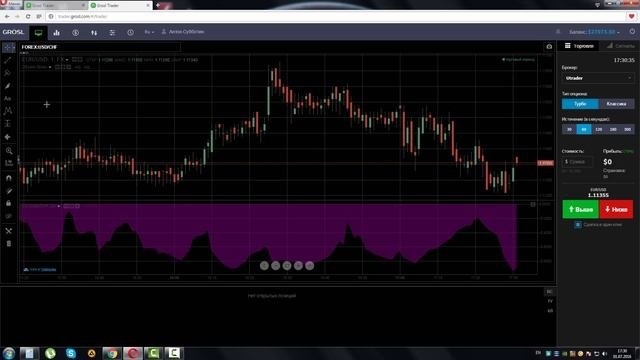Screen dimensions: 640x360
Task: Click the taskbar clock
Action: click(622, 353)
